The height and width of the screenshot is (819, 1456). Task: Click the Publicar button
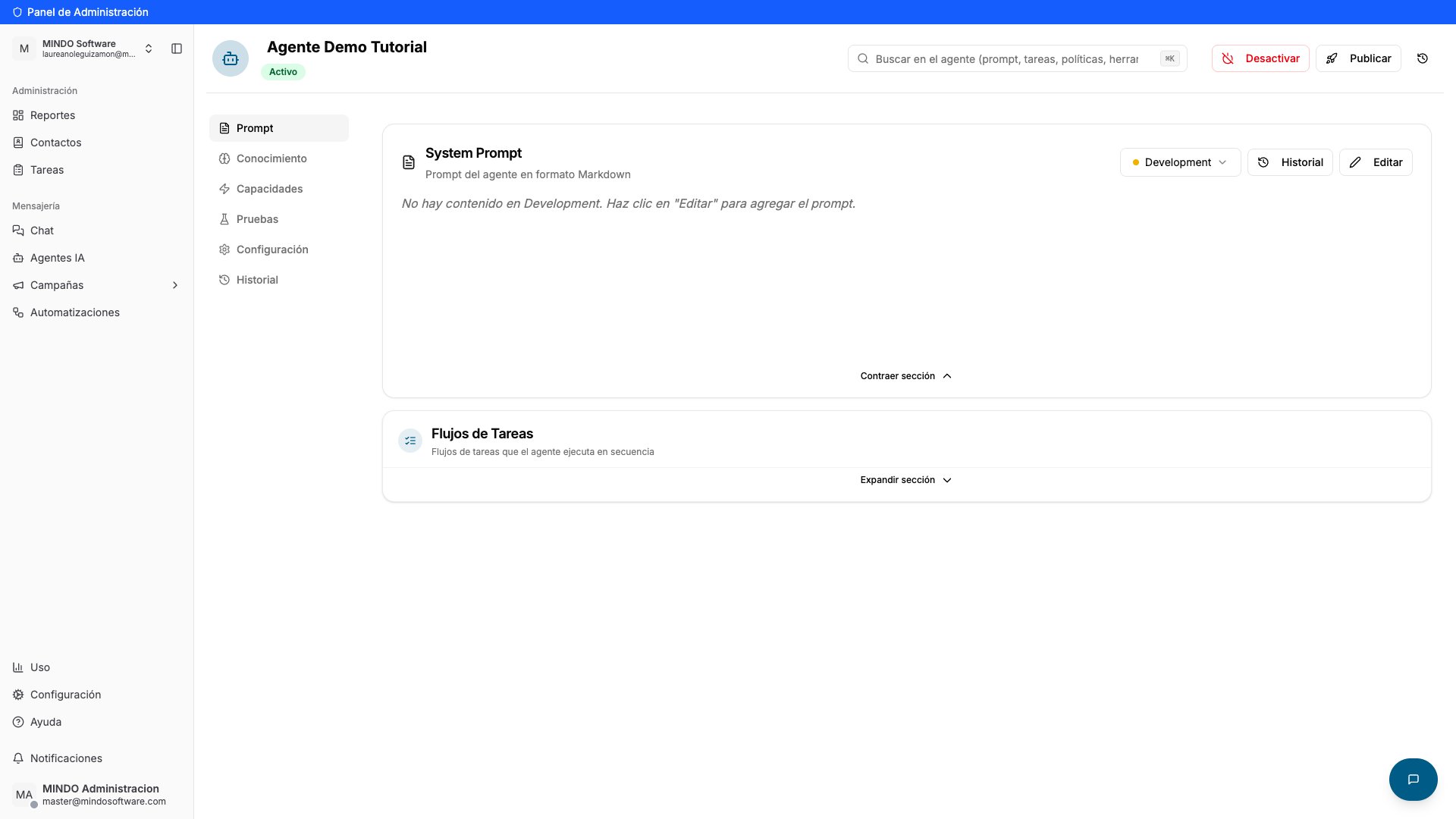pyautogui.click(x=1357, y=58)
